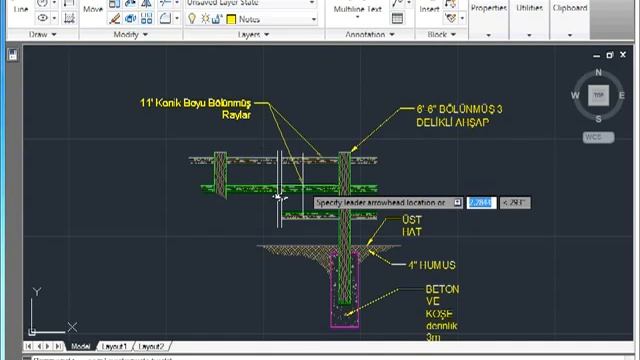Insert a Table from Annotation panel
This screenshot has height=360, width=640.
point(397,18)
